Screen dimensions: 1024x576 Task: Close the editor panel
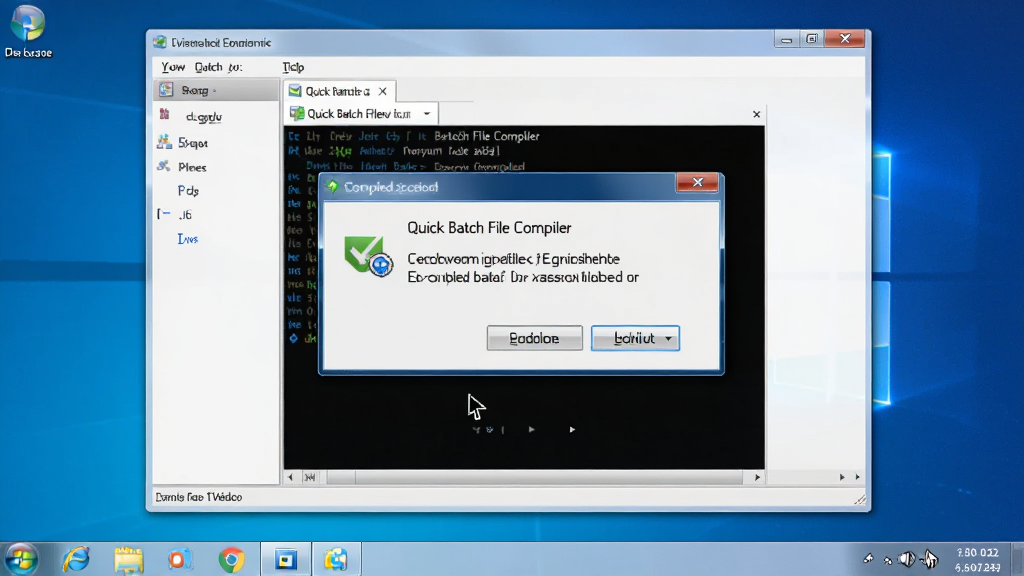click(x=756, y=114)
